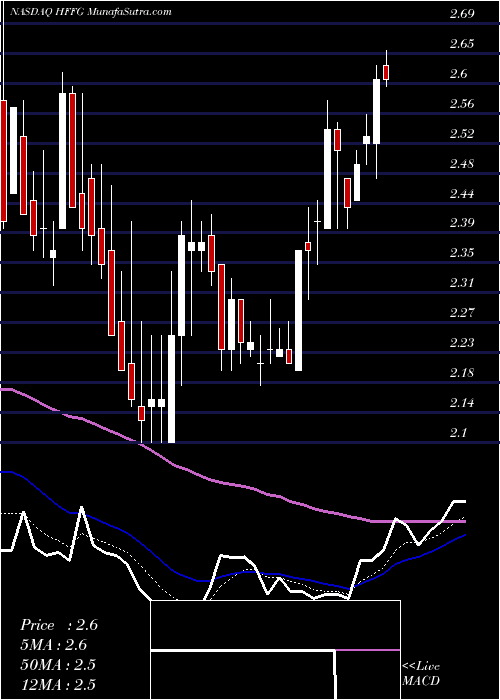Click the Price : 2.6 readout
The width and height of the screenshot is (500, 700).
pyautogui.click(x=59, y=625)
